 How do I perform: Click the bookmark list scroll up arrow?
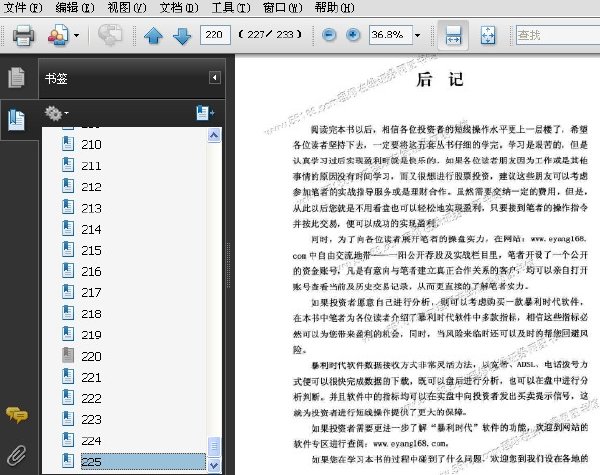[x=214, y=135]
